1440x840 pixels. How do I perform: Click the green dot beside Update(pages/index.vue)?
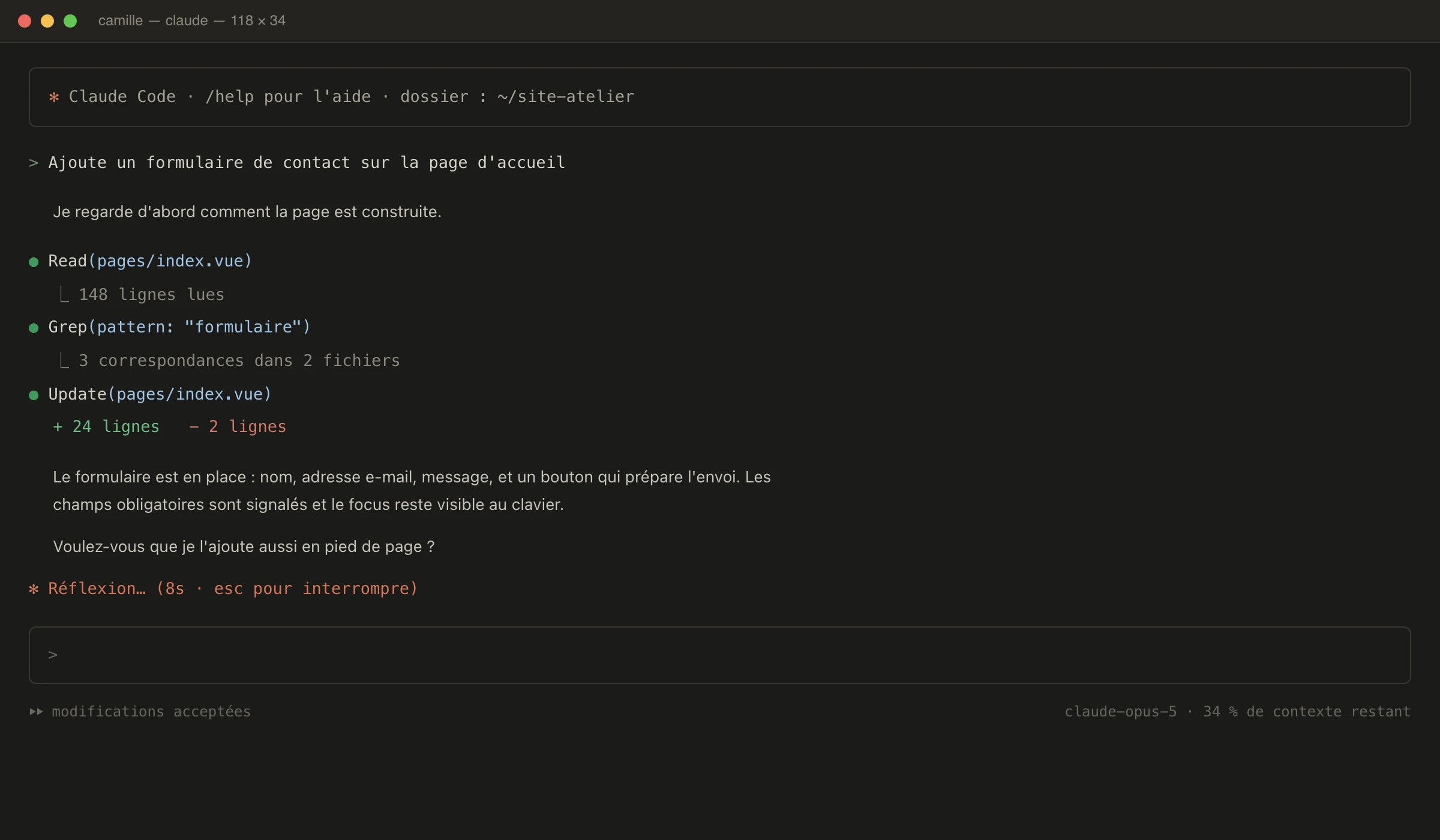click(x=34, y=395)
